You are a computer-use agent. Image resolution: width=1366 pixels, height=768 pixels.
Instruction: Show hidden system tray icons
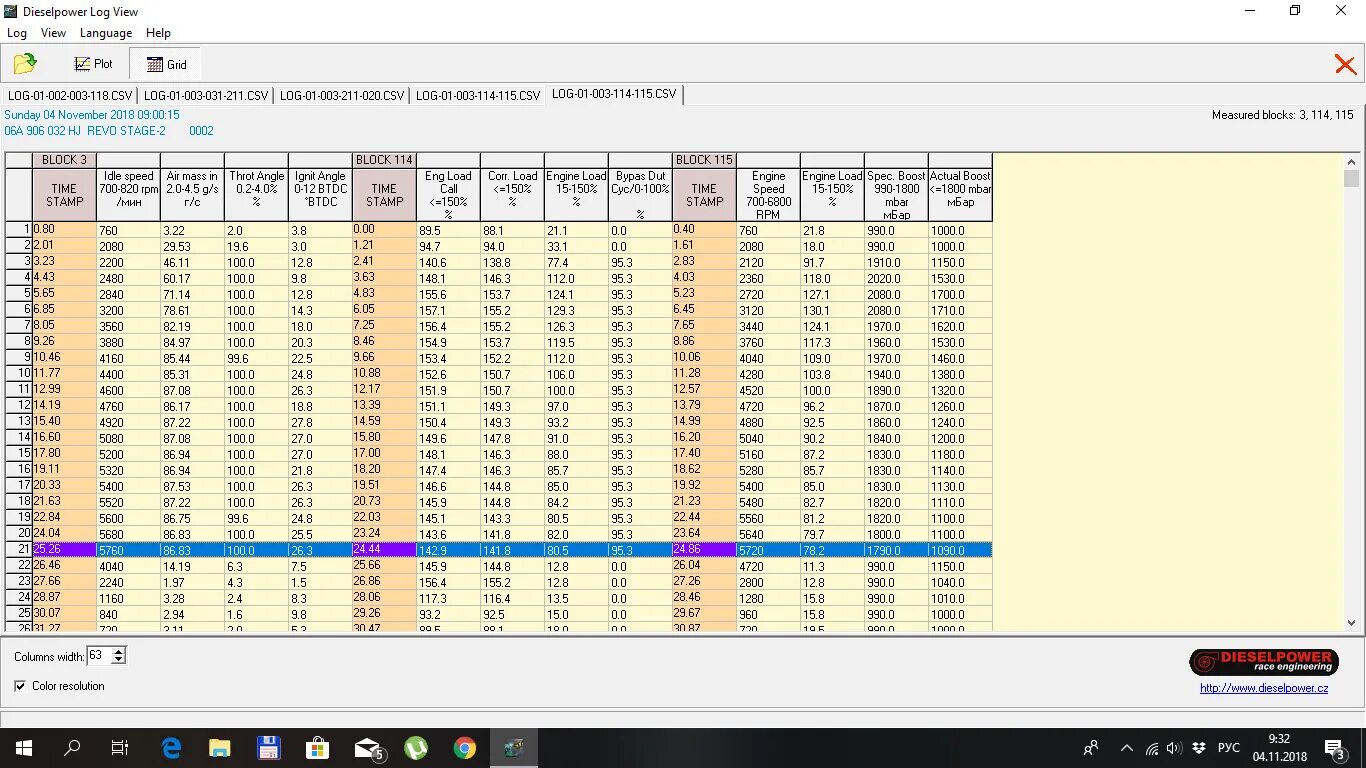coord(1127,748)
